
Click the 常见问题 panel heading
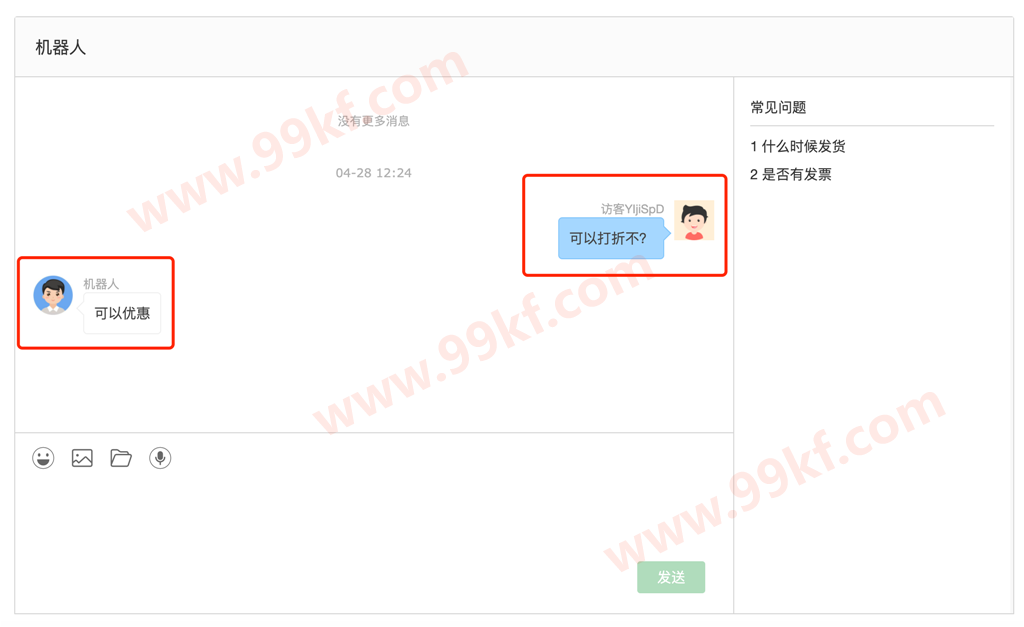tap(778, 107)
